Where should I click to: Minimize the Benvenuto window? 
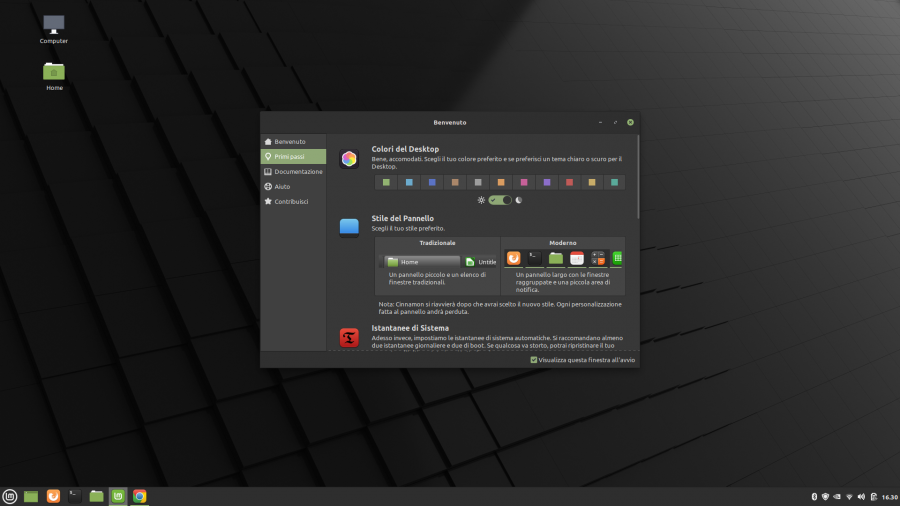(x=600, y=122)
